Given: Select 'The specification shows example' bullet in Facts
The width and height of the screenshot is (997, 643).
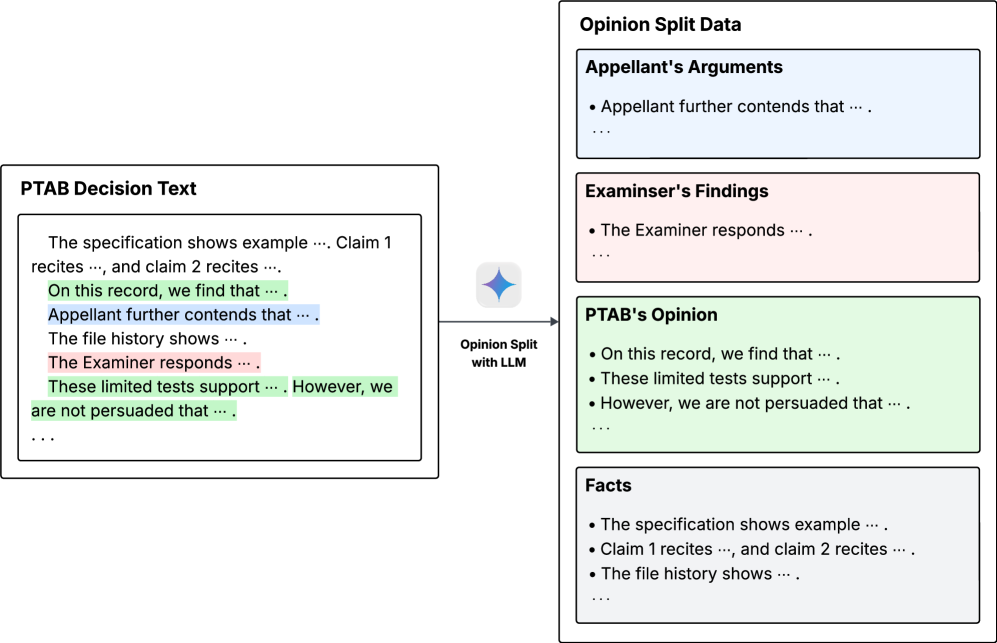Looking at the screenshot, I should pyautogui.click(x=743, y=525).
